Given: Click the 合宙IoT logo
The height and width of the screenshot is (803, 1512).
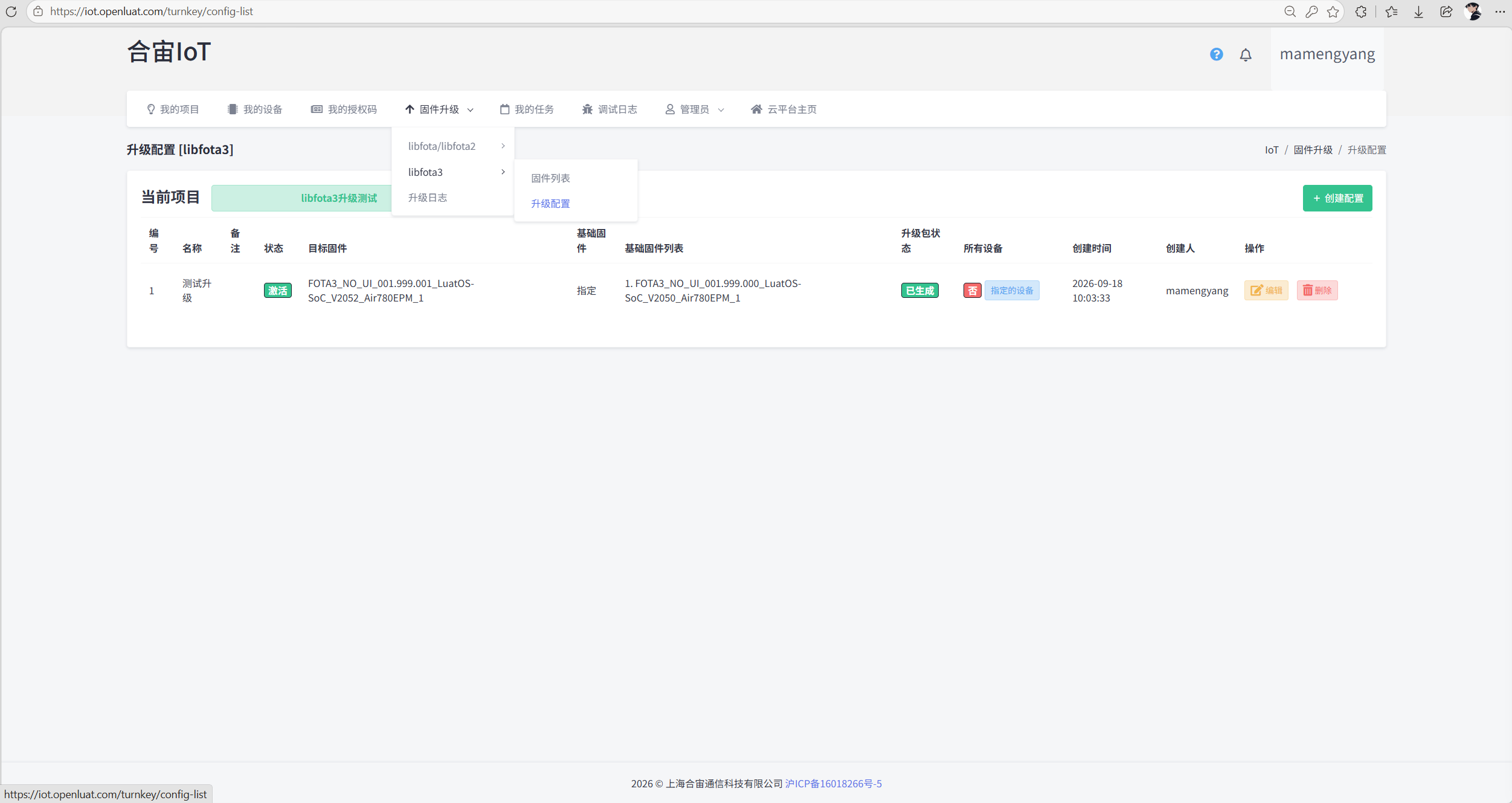Looking at the screenshot, I should point(169,52).
